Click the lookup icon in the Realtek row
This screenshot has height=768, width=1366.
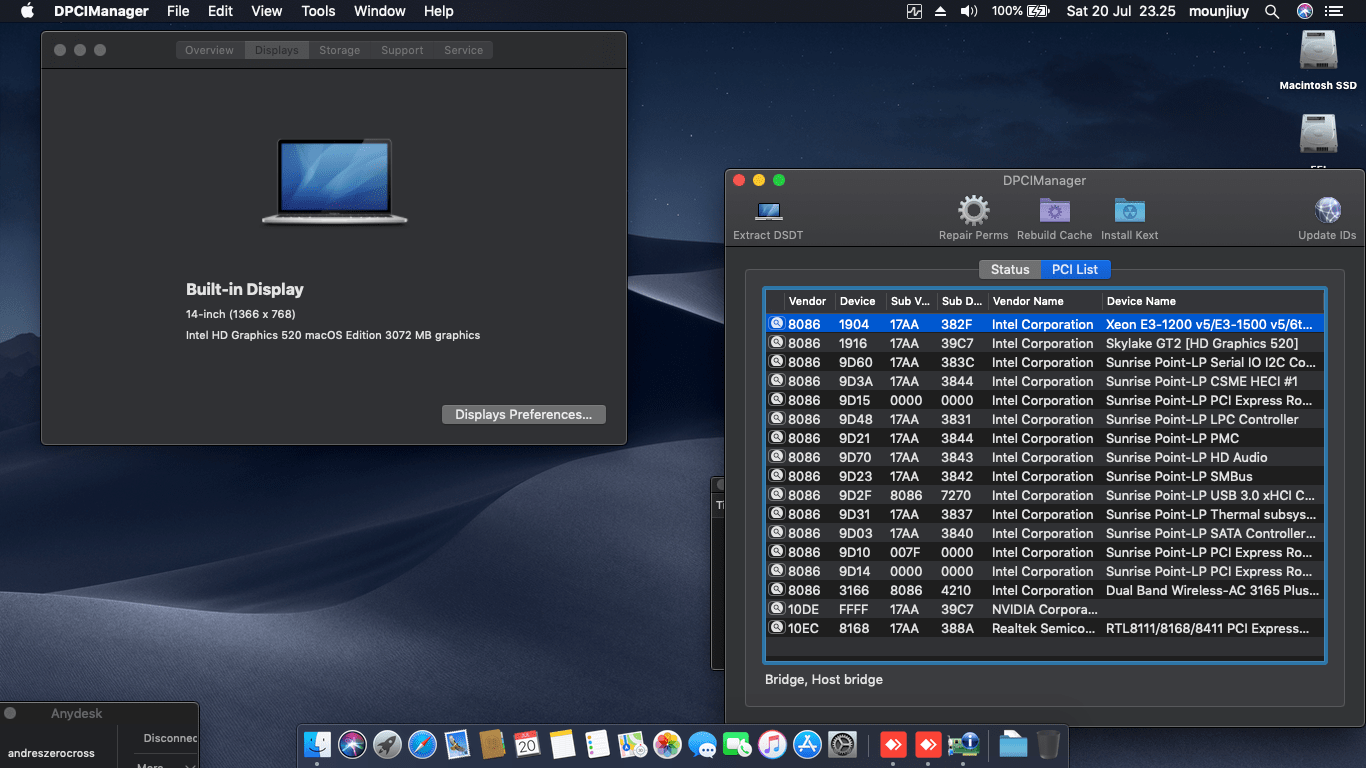click(x=777, y=628)
